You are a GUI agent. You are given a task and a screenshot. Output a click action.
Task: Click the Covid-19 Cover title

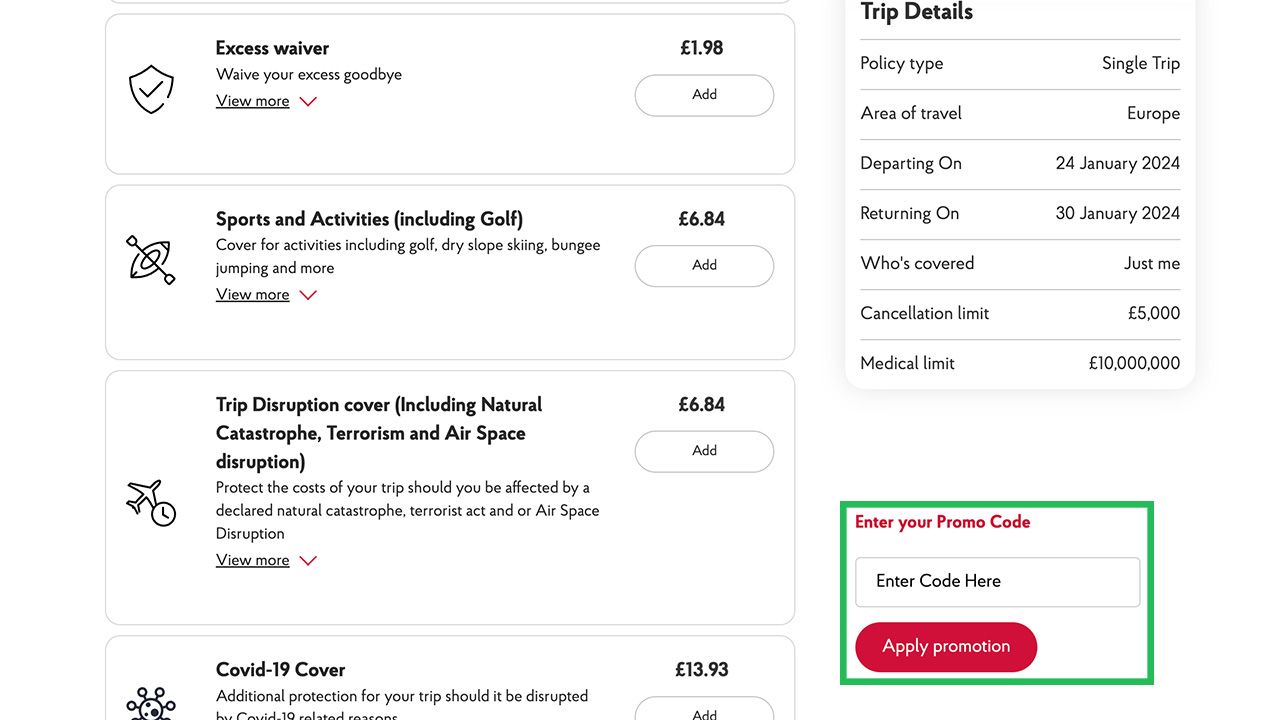tap(280, 669)
